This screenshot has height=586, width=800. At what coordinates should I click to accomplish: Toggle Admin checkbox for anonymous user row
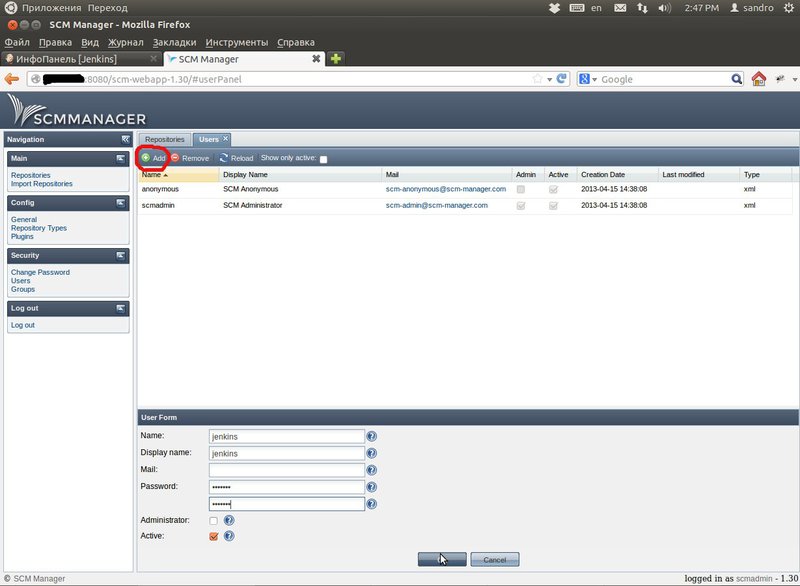pyautogui.click(x=520, y=189)
